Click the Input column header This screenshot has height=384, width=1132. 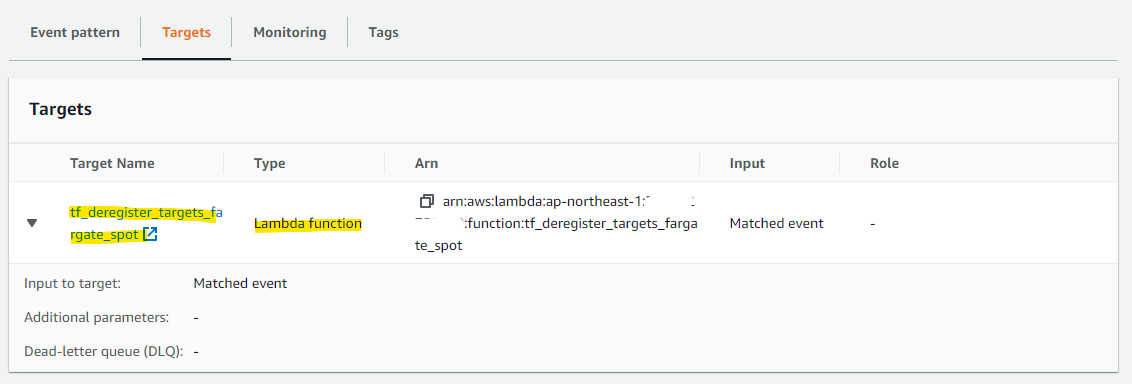click(747, 163)
